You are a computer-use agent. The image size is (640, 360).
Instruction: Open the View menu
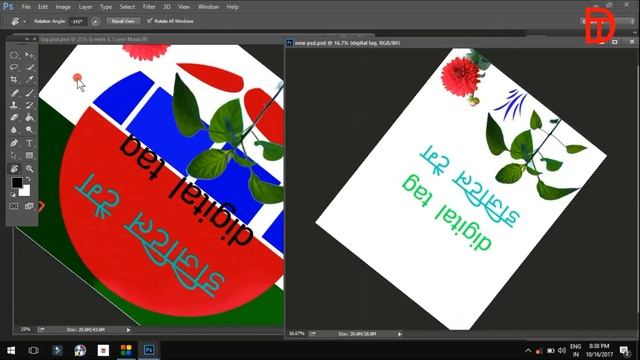pyautogui.click(x=184, y=7)
